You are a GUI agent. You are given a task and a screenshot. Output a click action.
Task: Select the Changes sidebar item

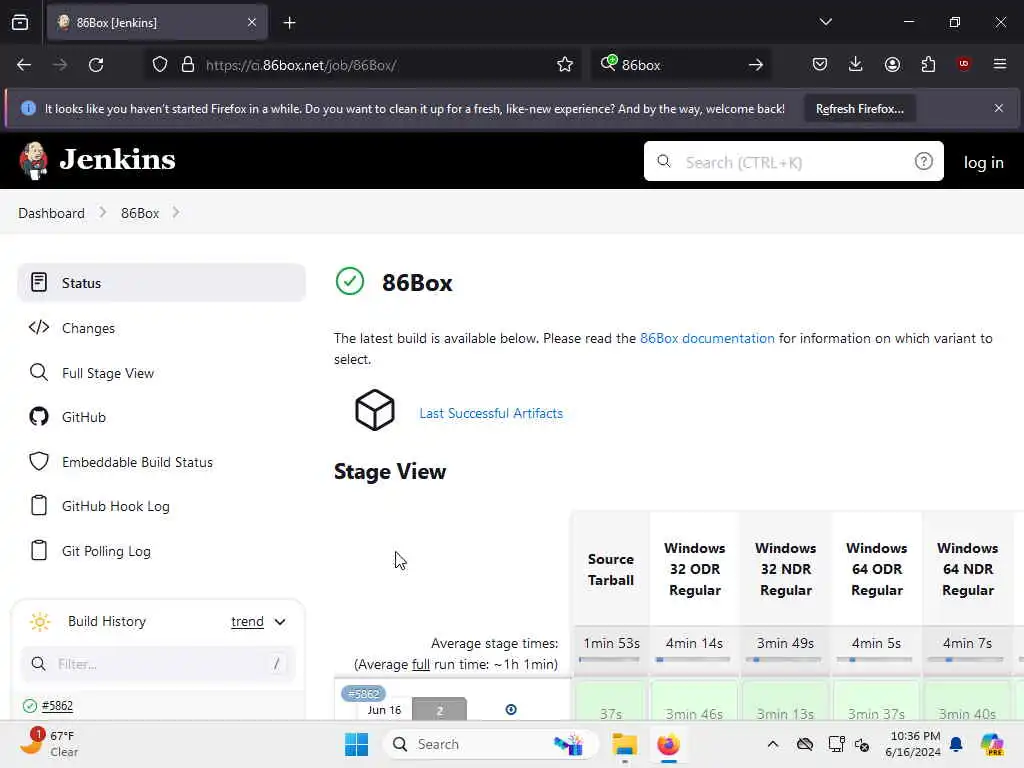[x=161, y=328]
